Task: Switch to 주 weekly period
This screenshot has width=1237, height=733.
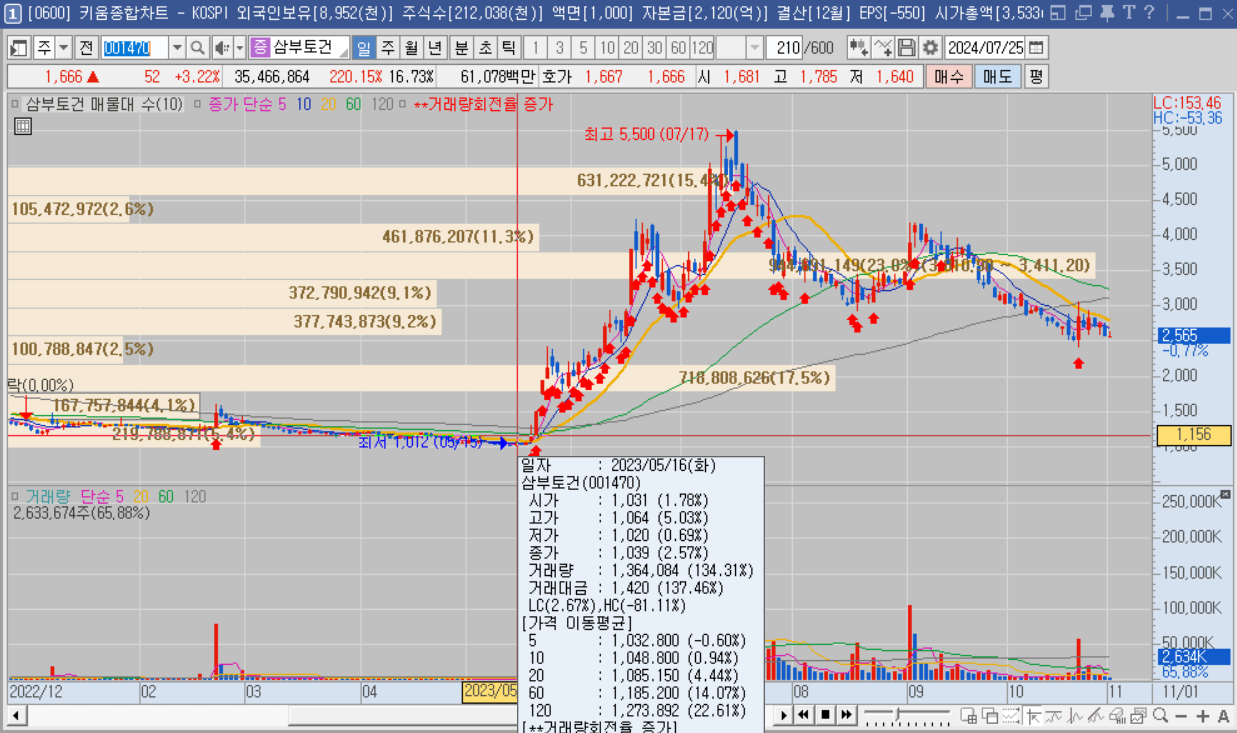Action: tap(386, 48)
